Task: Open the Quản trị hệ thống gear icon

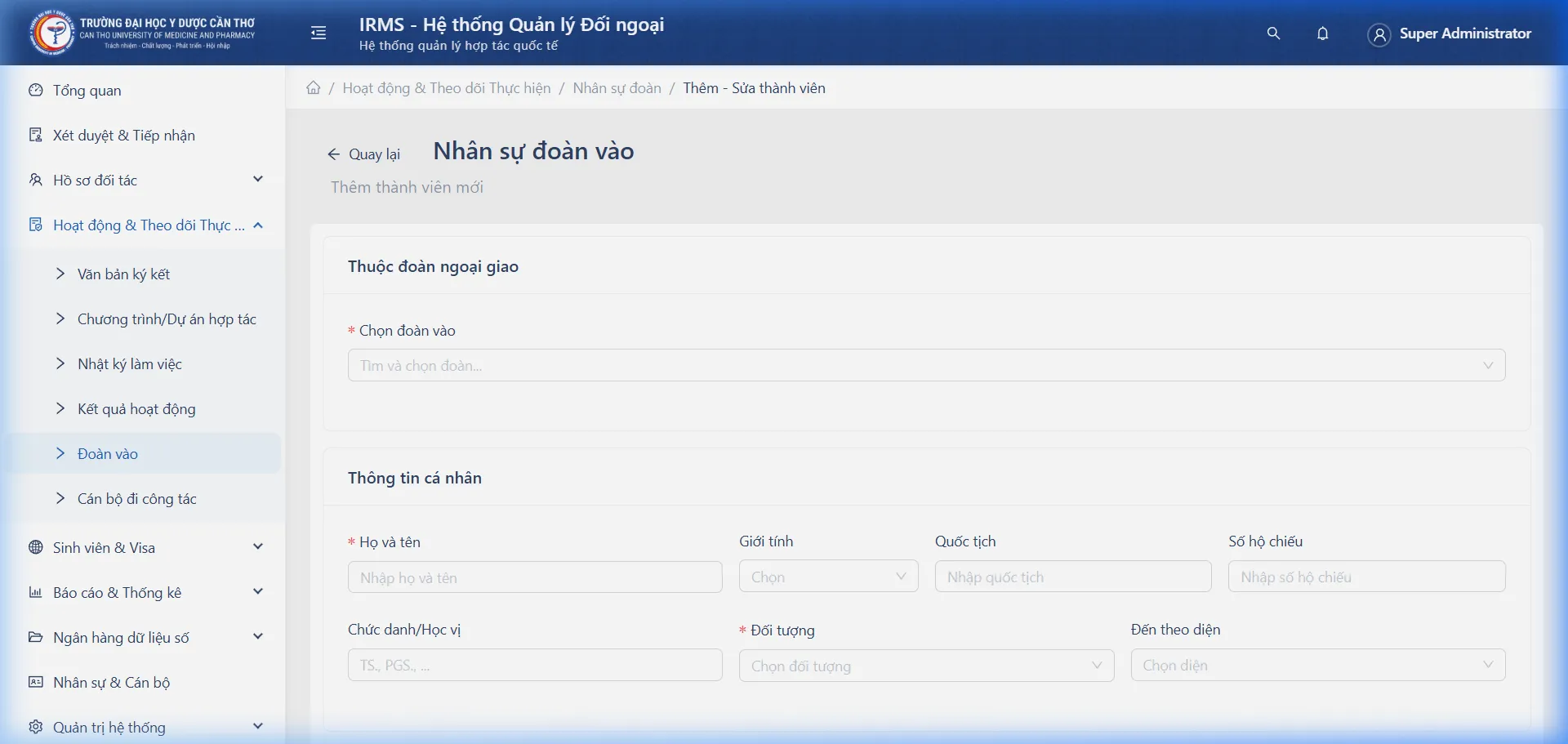Action: (x=35, y=727)
